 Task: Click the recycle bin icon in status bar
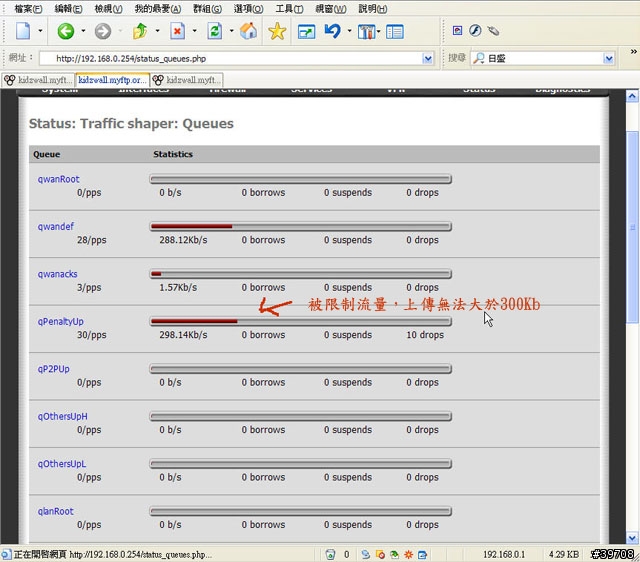[330, 554]
